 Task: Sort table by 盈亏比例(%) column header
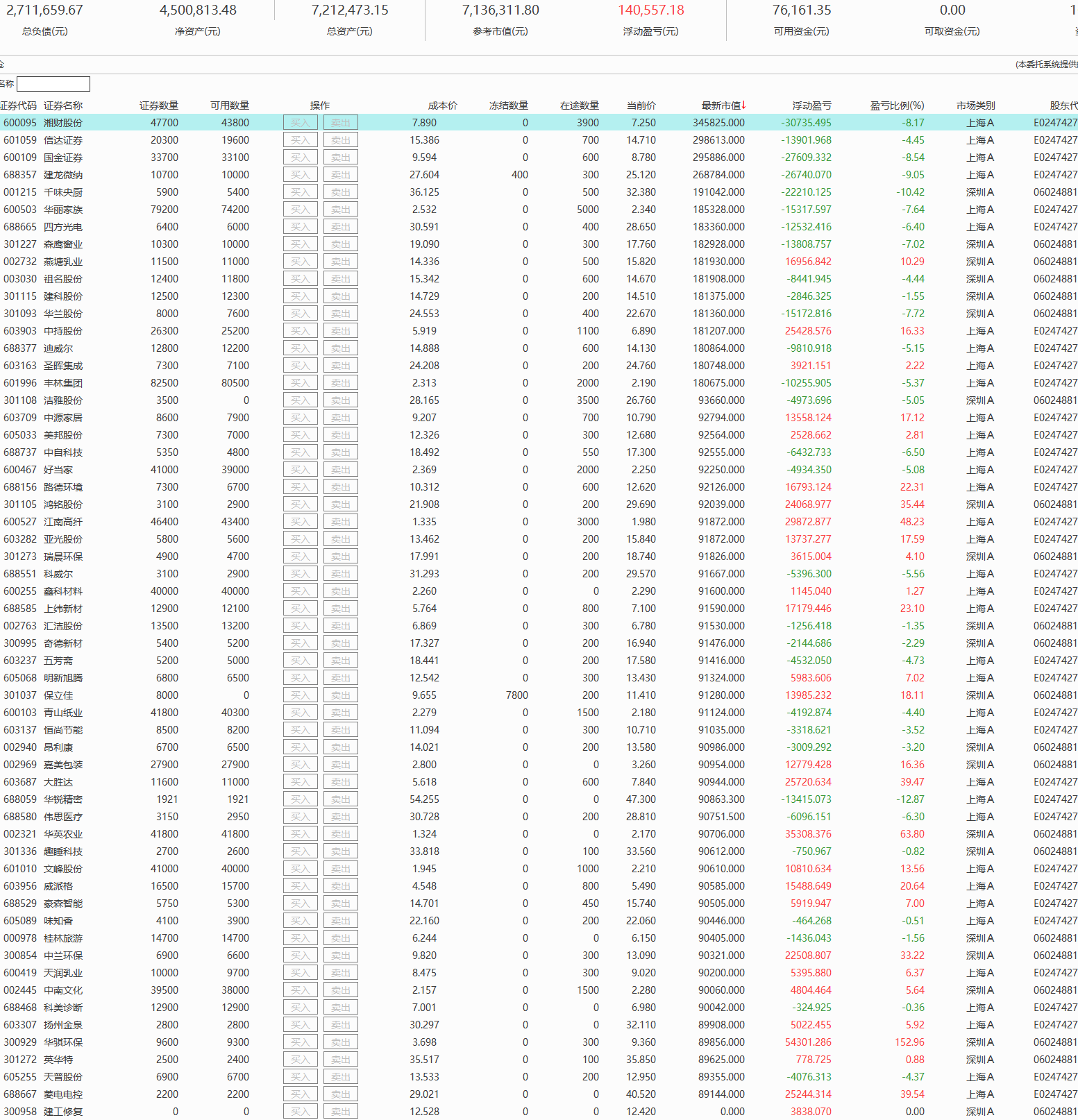coord(897,105)
